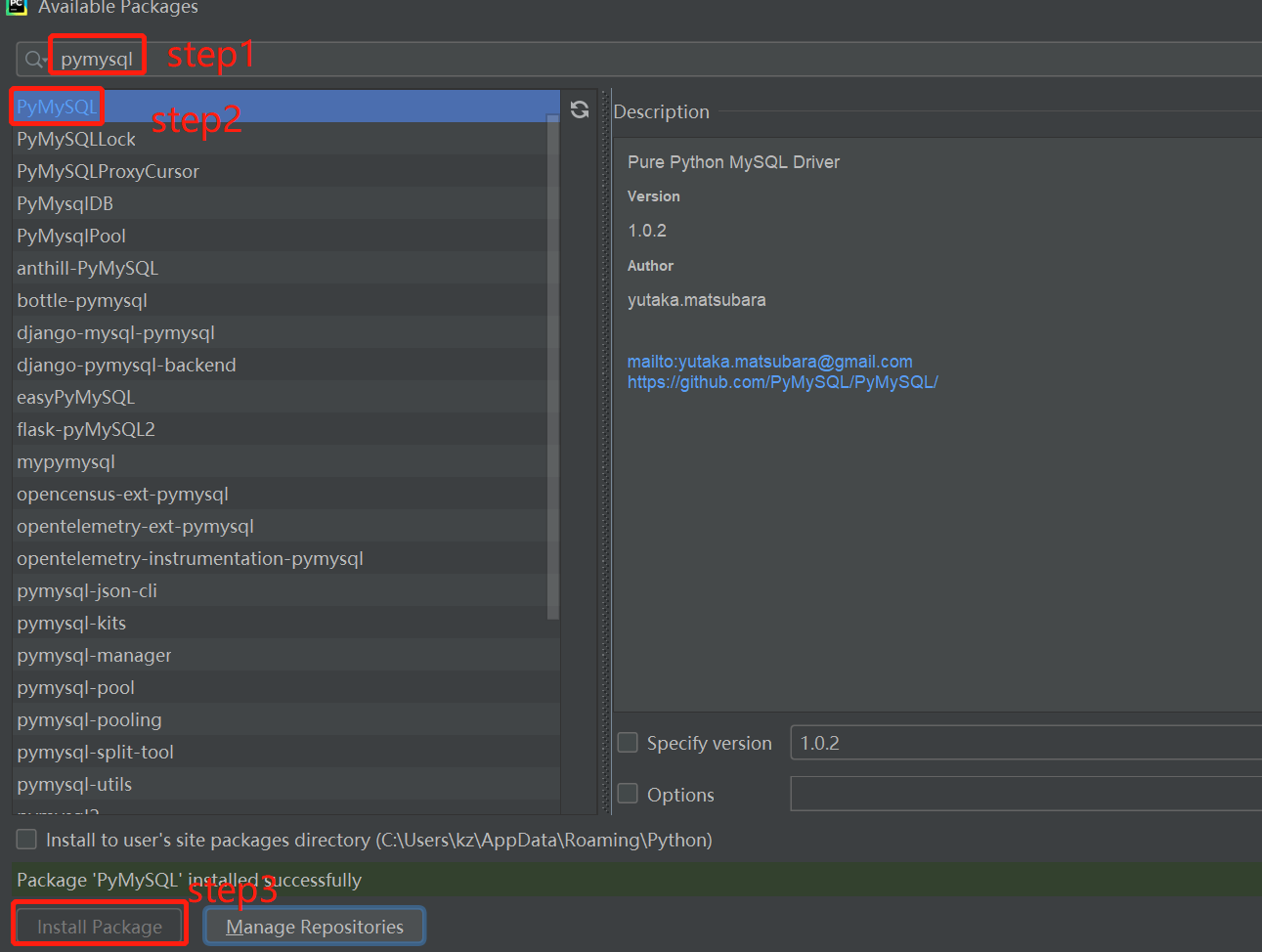
Task: Select django-pymysql-backend package
Action: (x=285, y=365)
